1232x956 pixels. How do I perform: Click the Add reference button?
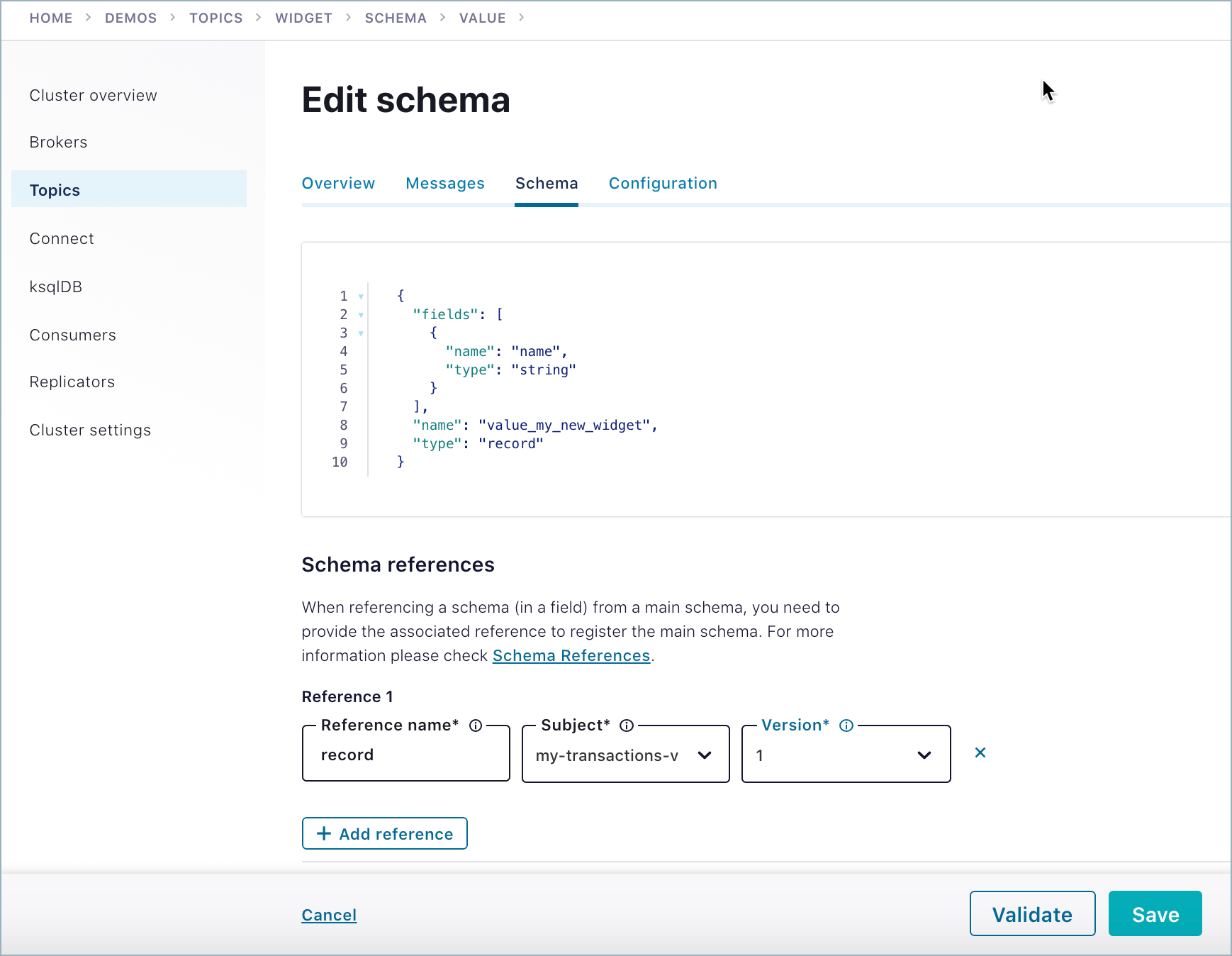(x=384, y=833)
